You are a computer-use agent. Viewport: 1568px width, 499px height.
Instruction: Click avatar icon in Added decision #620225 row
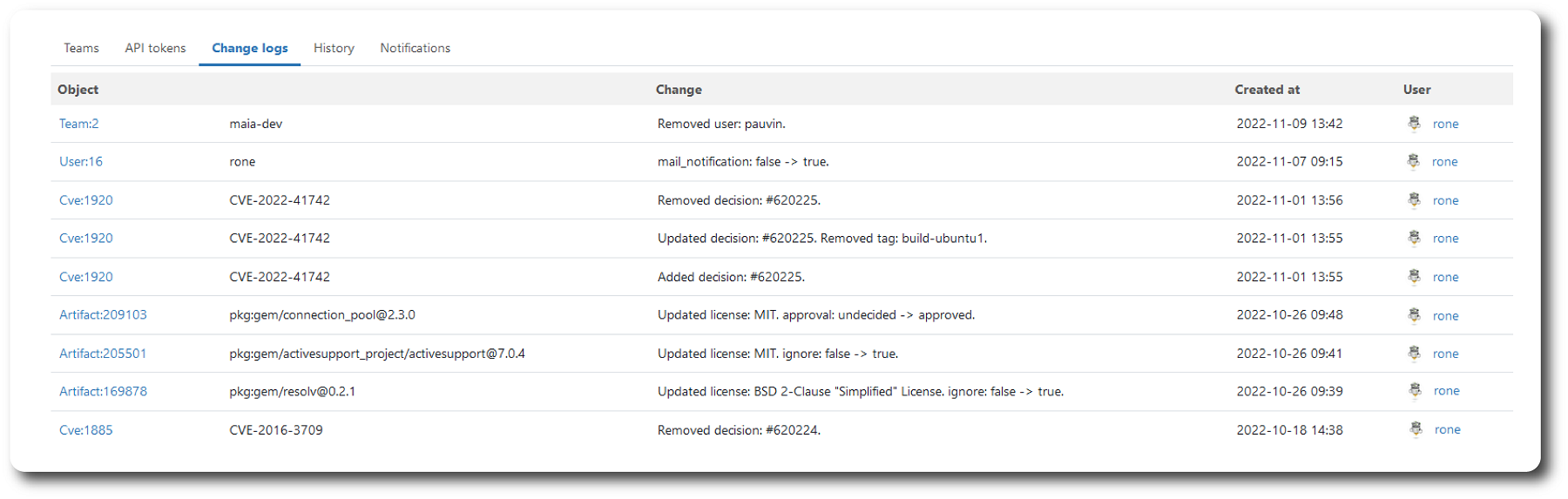point(1414,277)
